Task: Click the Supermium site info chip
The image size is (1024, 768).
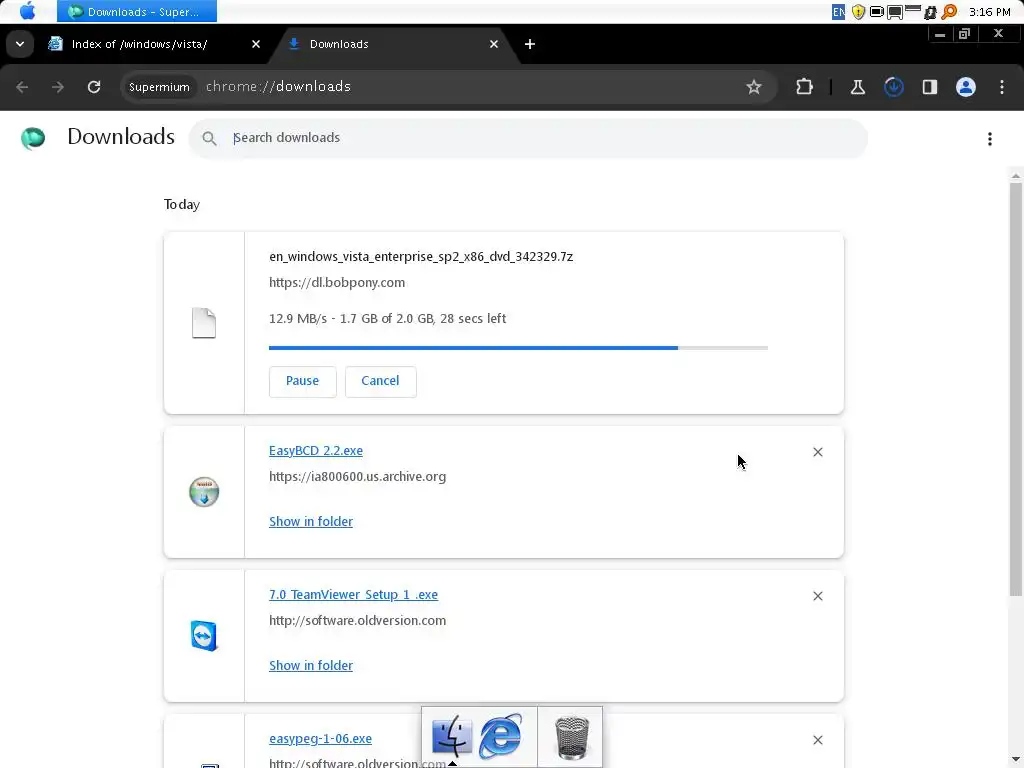Action: tap(159, 87)
